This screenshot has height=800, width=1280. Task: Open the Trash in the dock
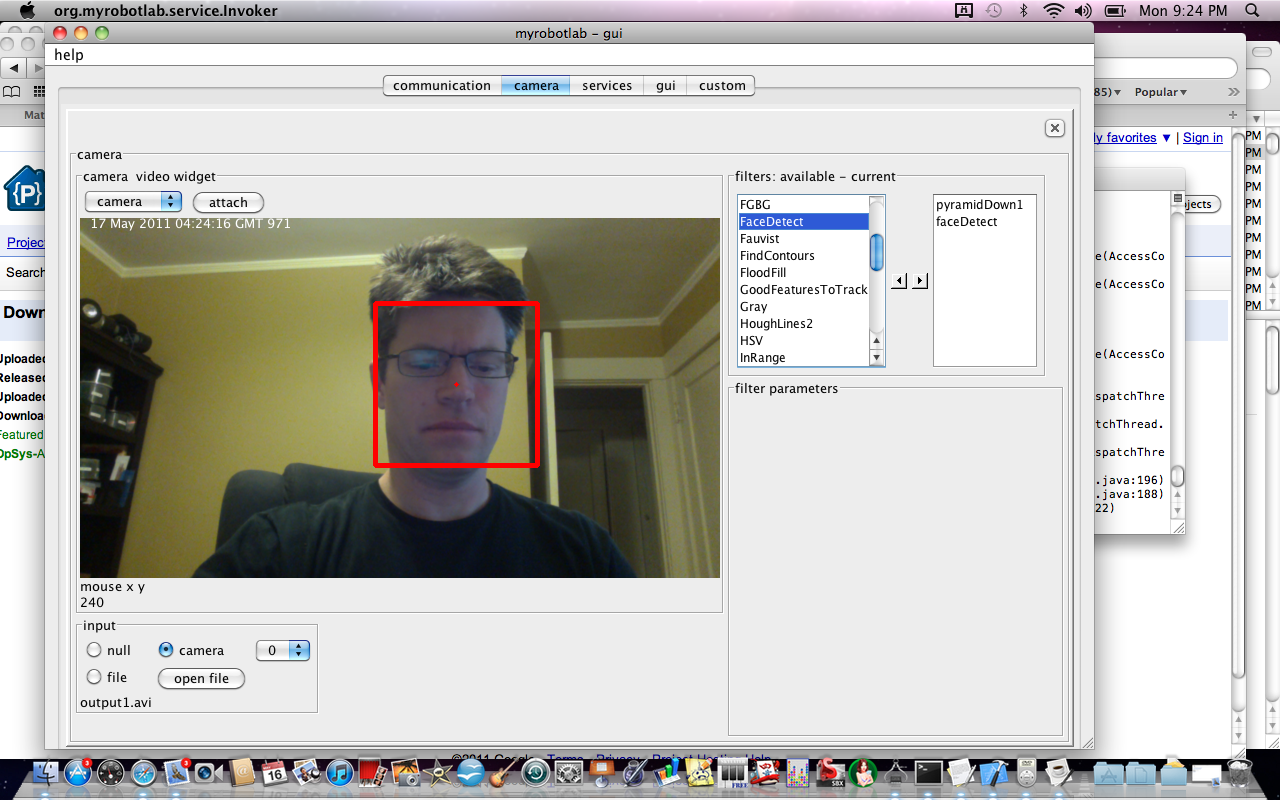[x=1239, y=773]
